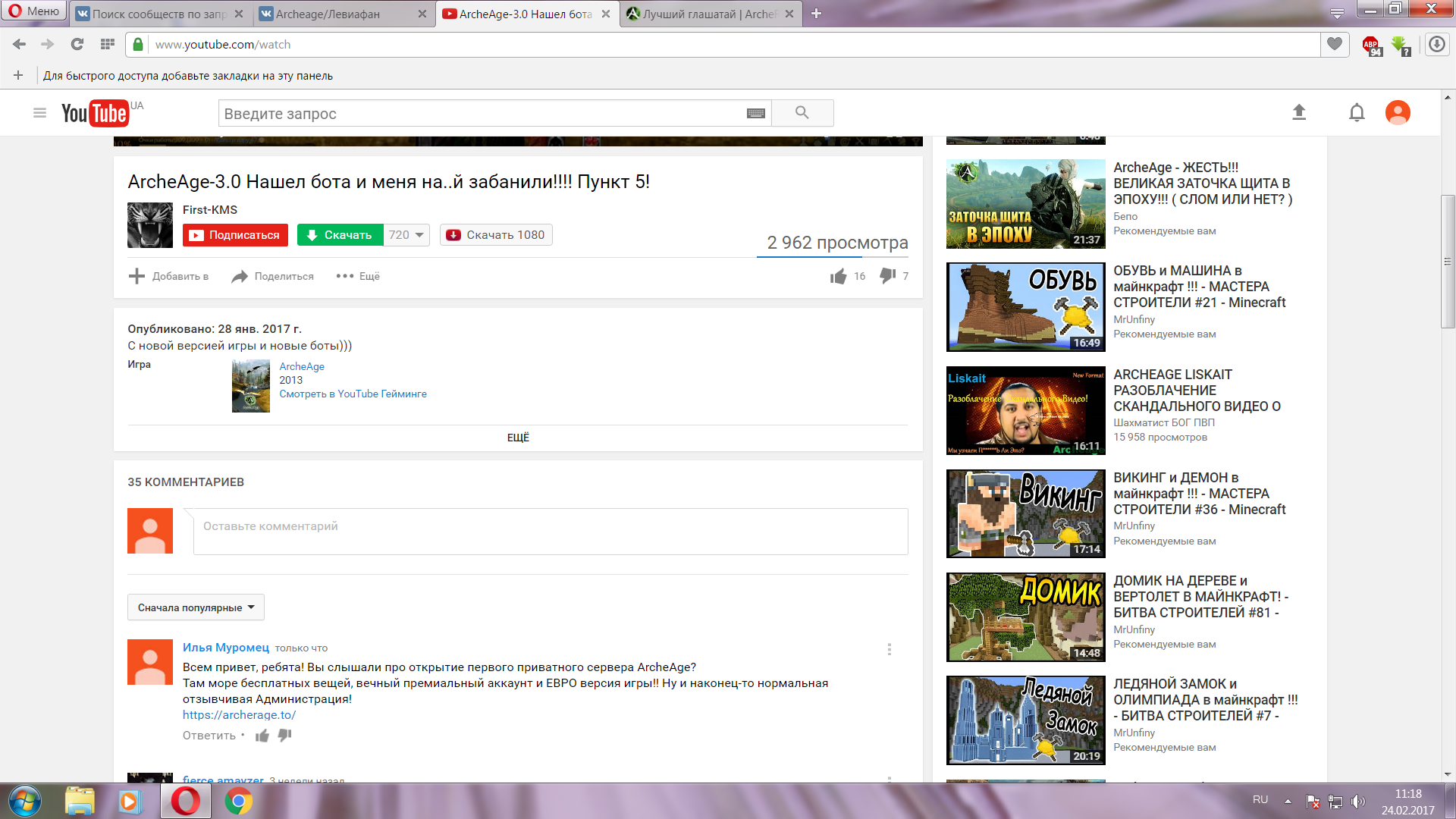This screenshot has width=1456, height=819.
Task: Click Добавить в to save video
Action: 168,276
